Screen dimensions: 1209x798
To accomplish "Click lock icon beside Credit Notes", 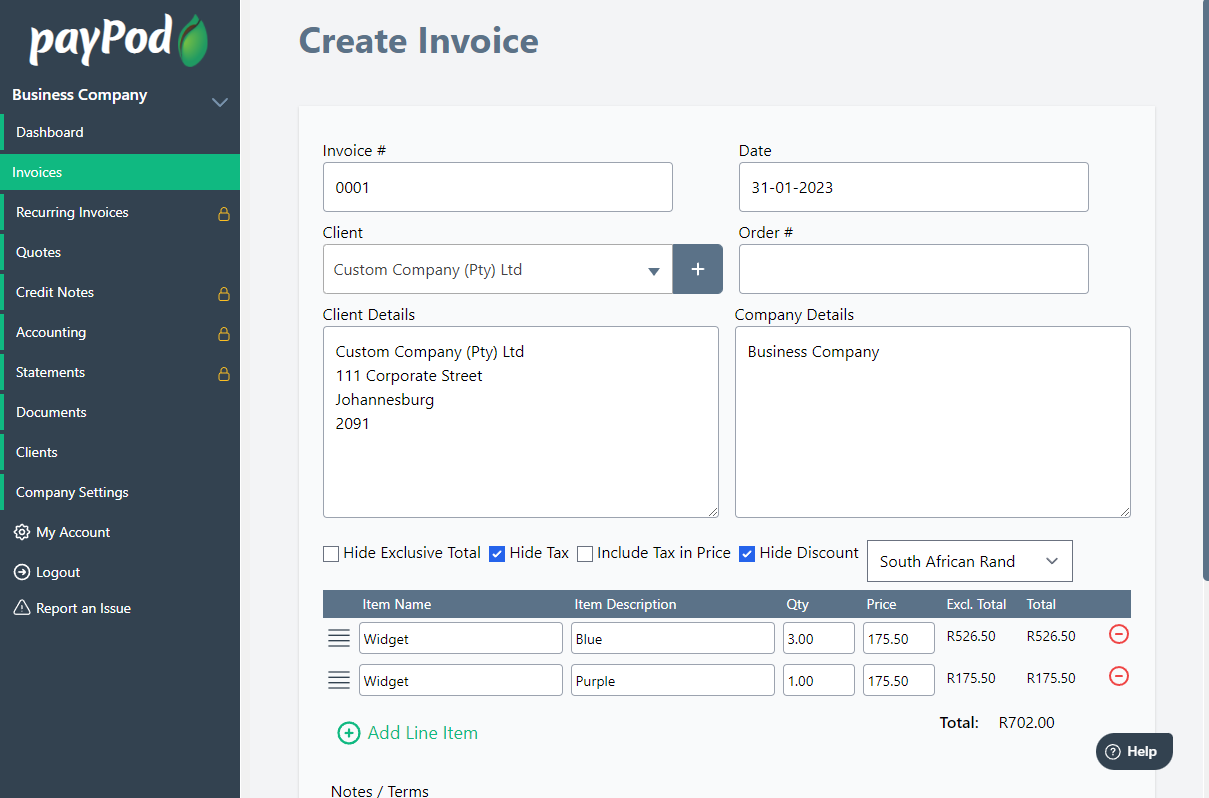I will [224, 293].
